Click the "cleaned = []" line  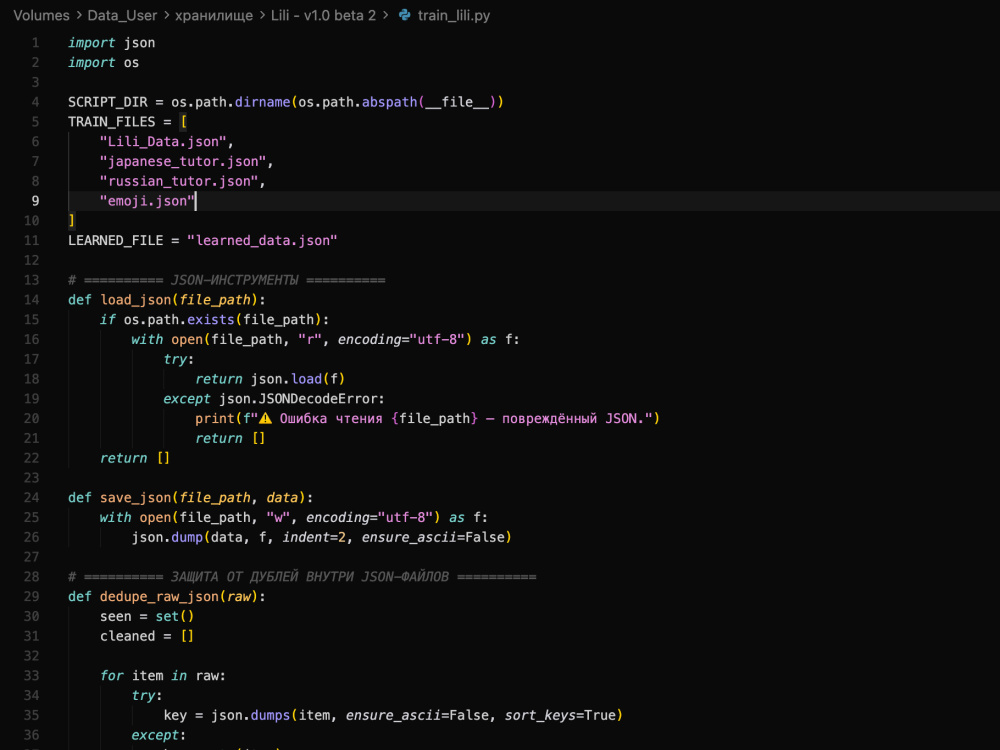(147, 636)
